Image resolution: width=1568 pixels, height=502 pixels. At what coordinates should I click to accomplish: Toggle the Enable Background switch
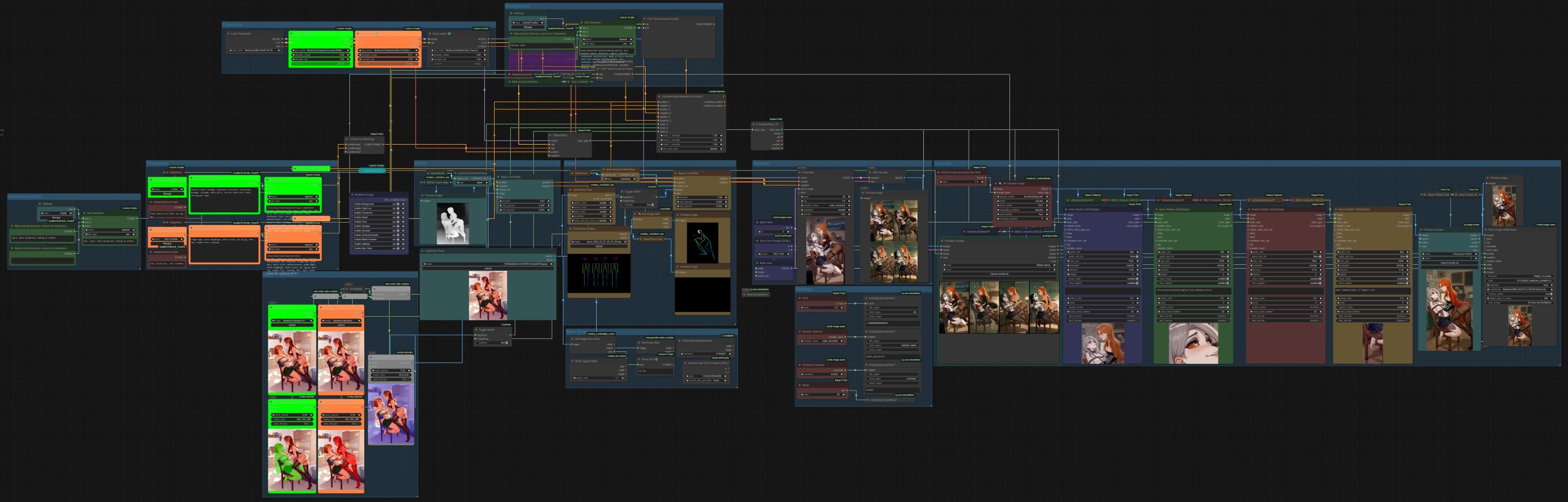click(398, 204)
